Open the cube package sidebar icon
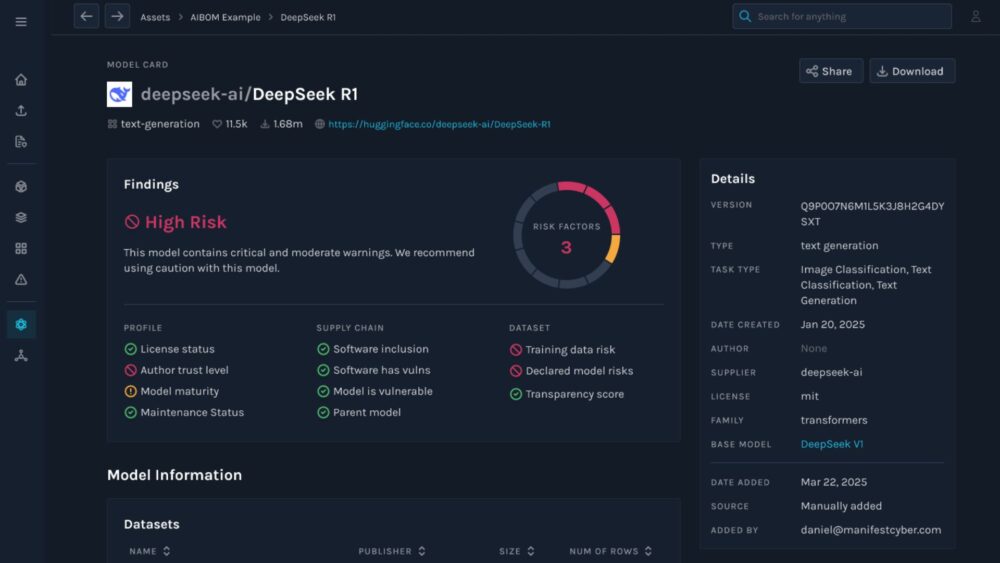The width and height of the screenshot is (1000, 563). pyautogui.click(x=21, y=186)
